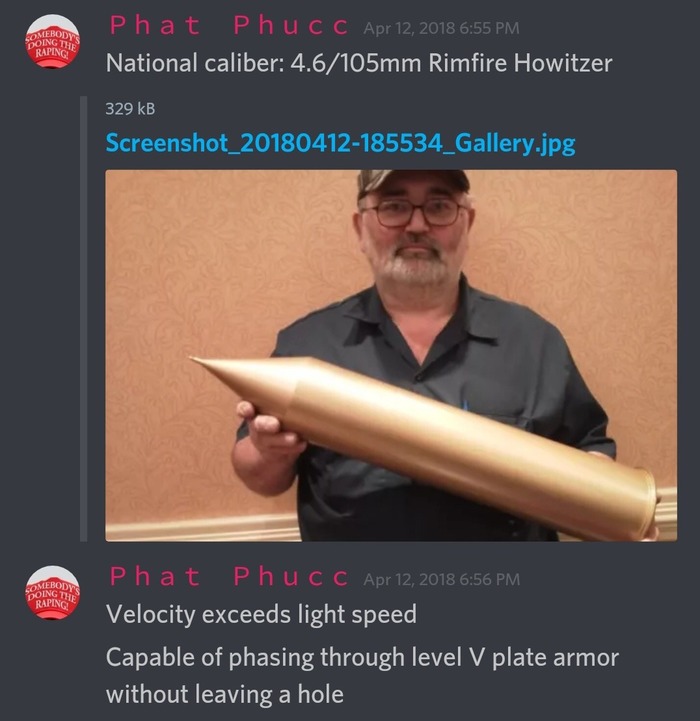Click the Apr 12, 2018 6:56 PM timestamp
700x721 pixels.
coord(442,579)
